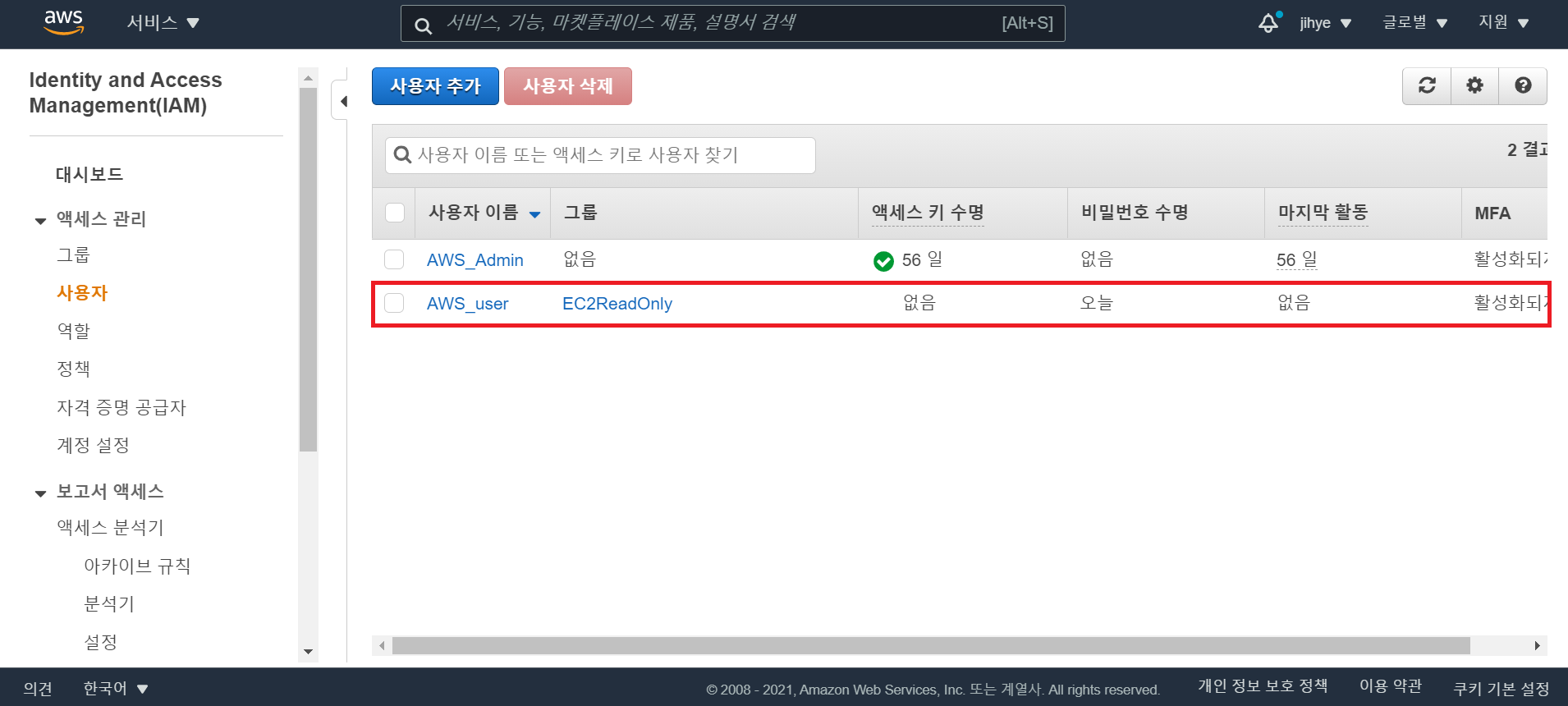Sort by 사용자 이름 column arrow
Viewport: 1568px width, 706px height.
pos(534,214)
